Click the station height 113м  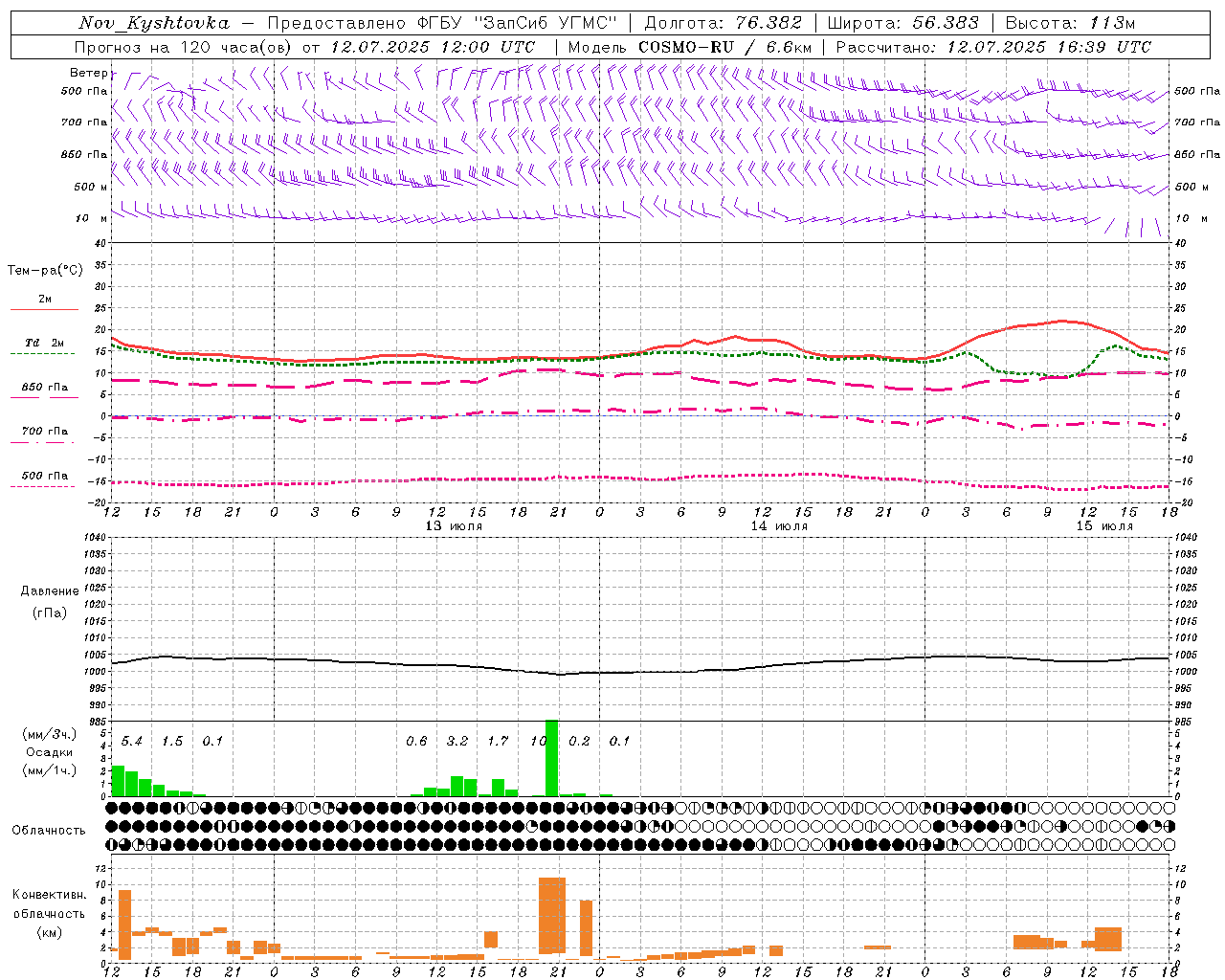point(1111,23)
